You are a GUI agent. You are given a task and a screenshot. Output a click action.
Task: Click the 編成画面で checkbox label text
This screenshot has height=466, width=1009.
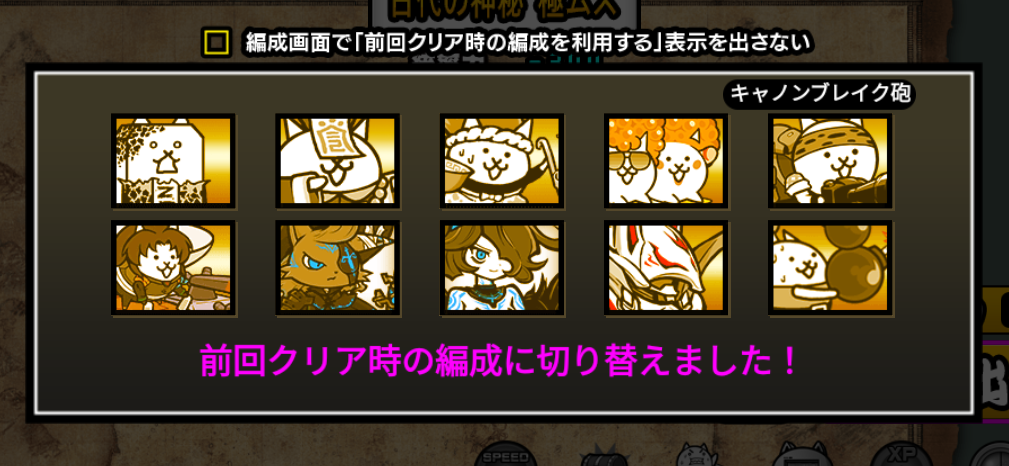coord(530,43)
